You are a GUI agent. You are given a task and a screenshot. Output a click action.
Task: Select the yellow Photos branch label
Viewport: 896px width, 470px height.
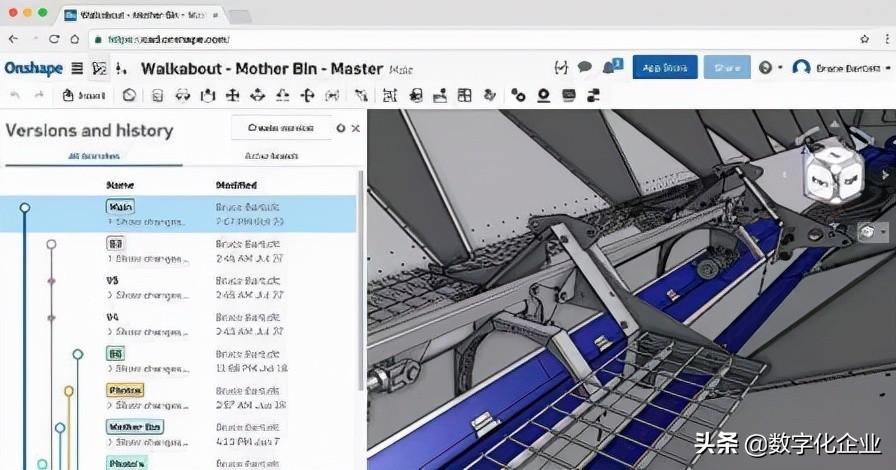(x=125, y=391)
